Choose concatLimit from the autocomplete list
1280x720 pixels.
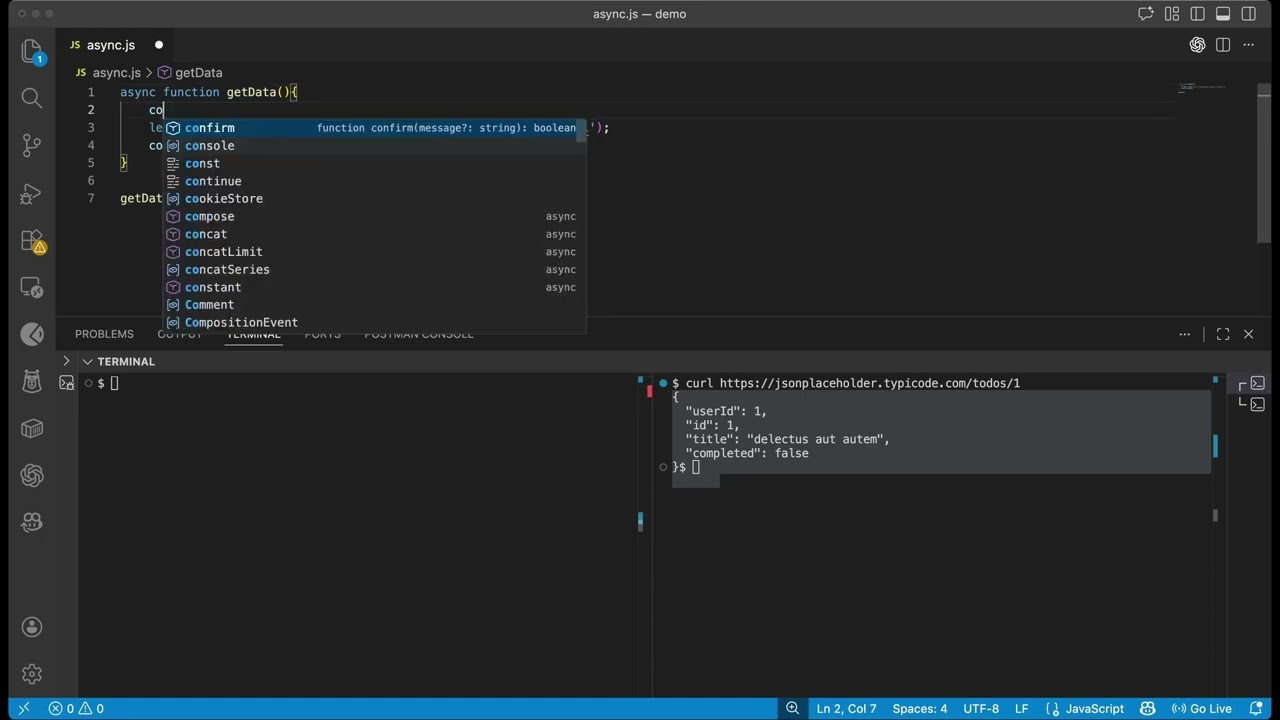coord(374,252)
